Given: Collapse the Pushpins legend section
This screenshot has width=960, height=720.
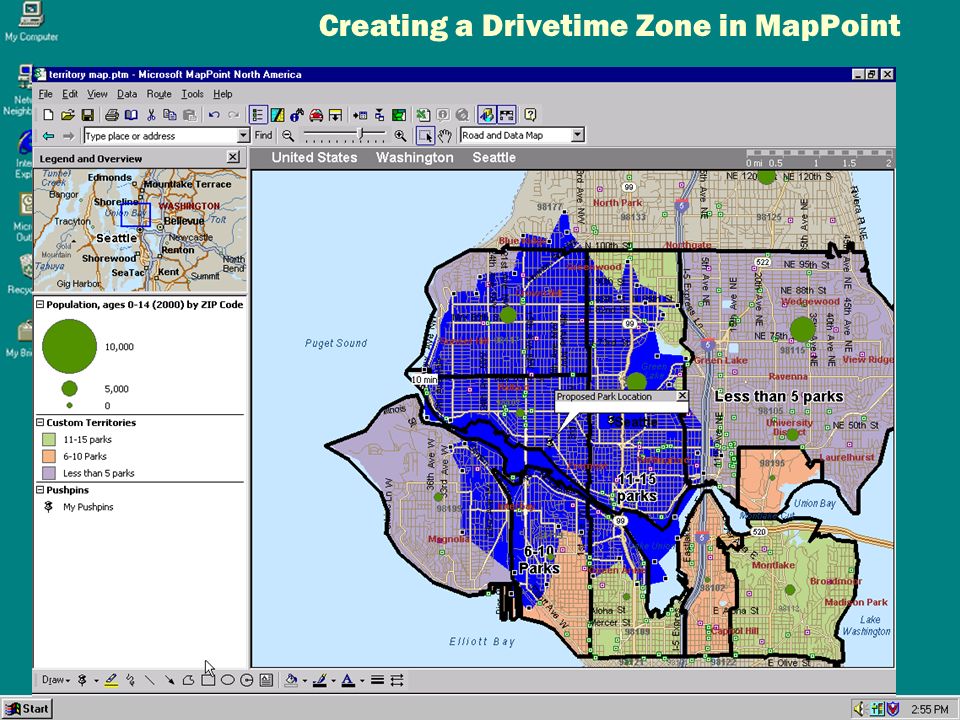Looking at the screenshot, I should pyautogui.click(x=40, y=490).
